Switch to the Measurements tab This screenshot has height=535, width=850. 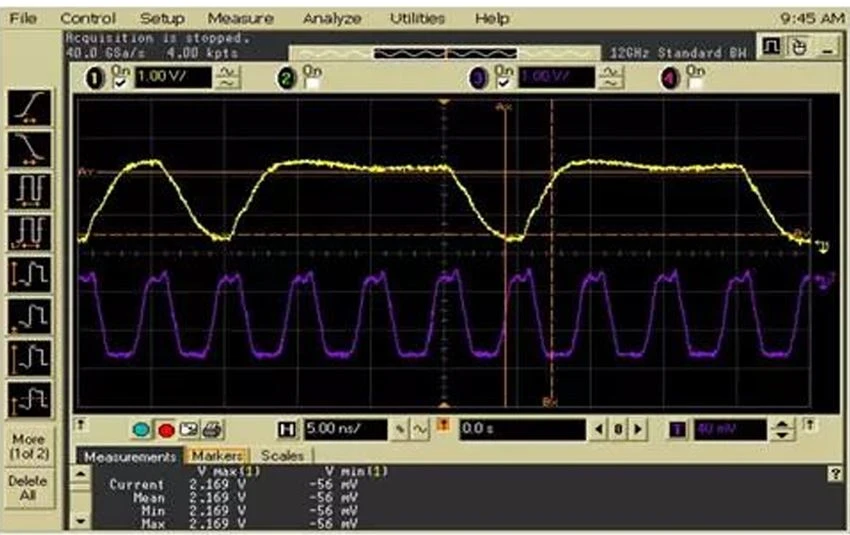coord(130,457)
